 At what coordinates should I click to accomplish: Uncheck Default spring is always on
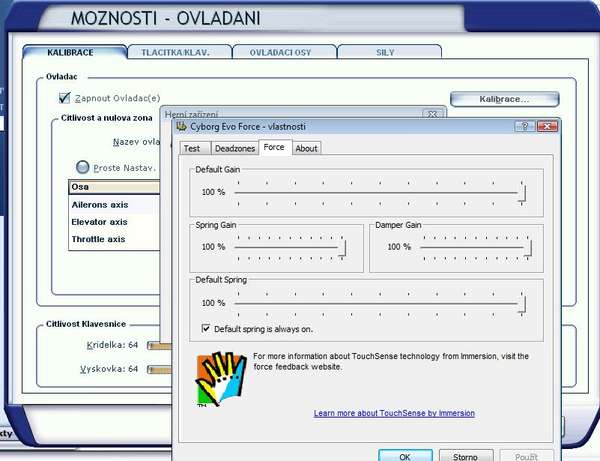pos(206,329)
